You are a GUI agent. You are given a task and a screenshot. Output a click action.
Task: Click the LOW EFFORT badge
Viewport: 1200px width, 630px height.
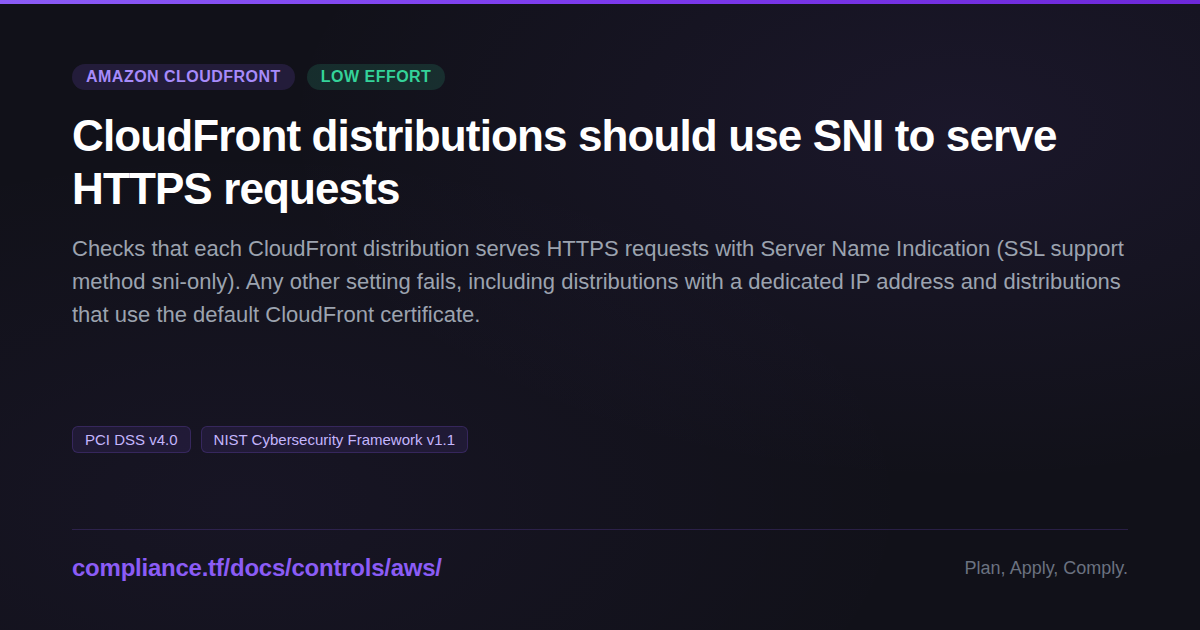coord(376,77)
